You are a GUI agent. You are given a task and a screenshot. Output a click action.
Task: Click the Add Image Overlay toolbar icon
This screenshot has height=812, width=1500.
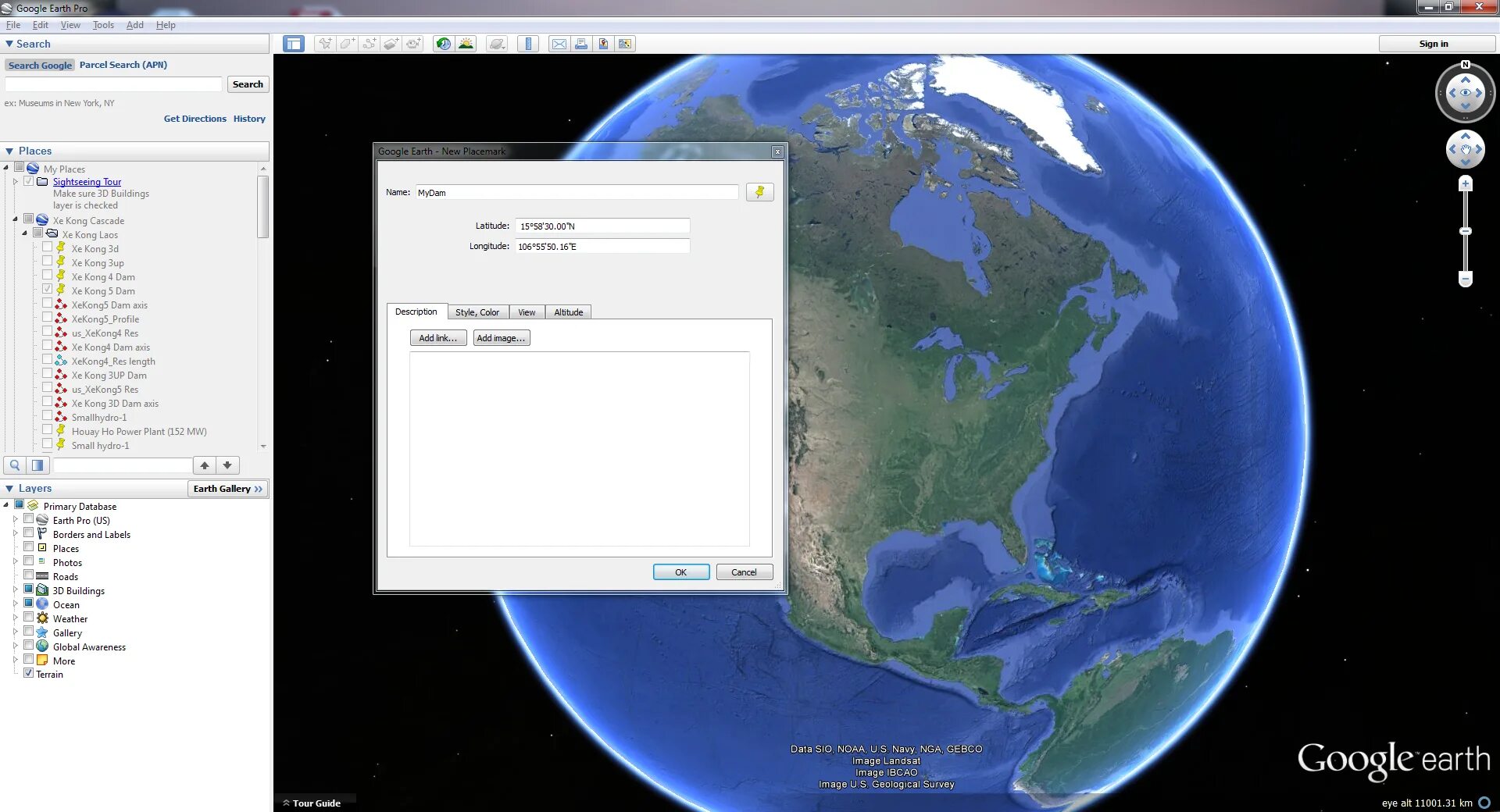(391, 44)
